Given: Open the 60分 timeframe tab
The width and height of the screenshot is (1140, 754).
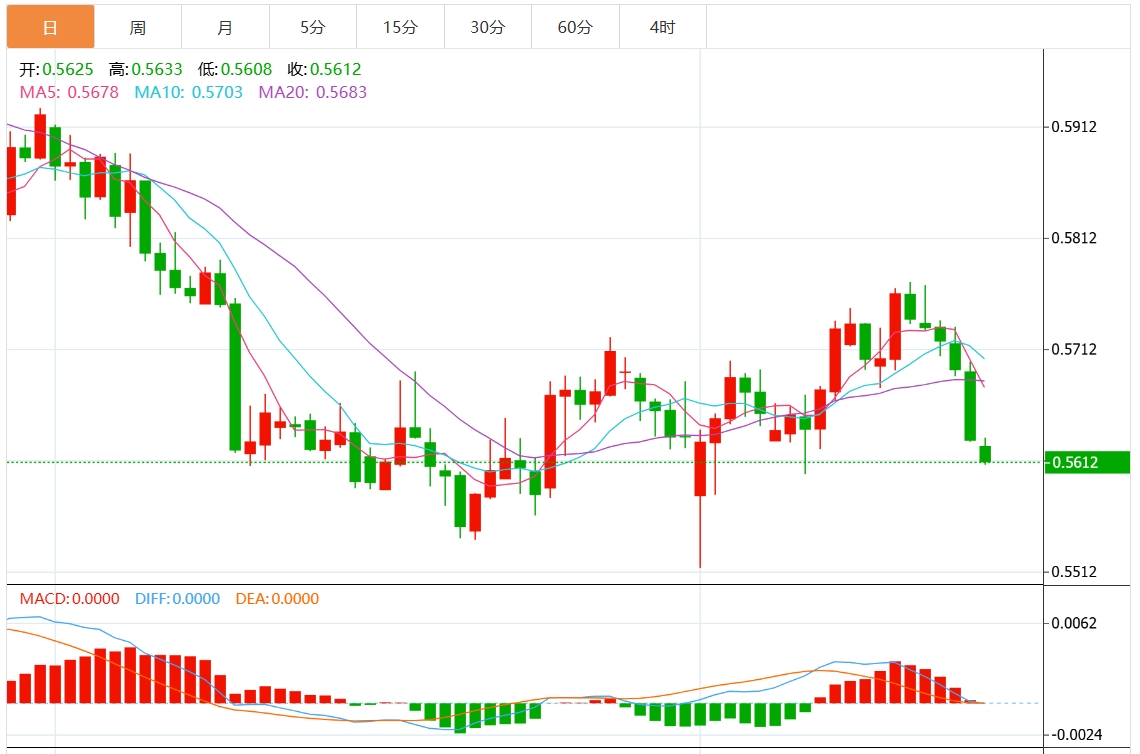Looking at the screenshot, I should (x=575, y=27).
